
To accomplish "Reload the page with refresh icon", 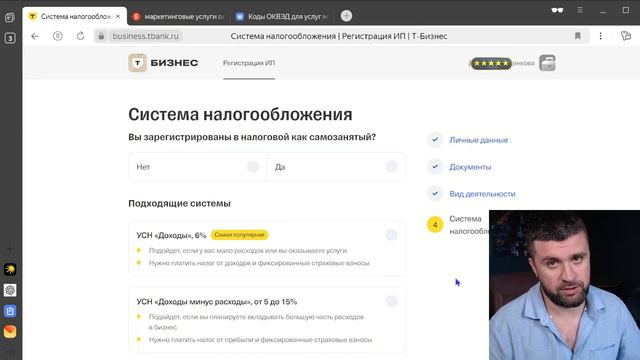I will point(80,36).
